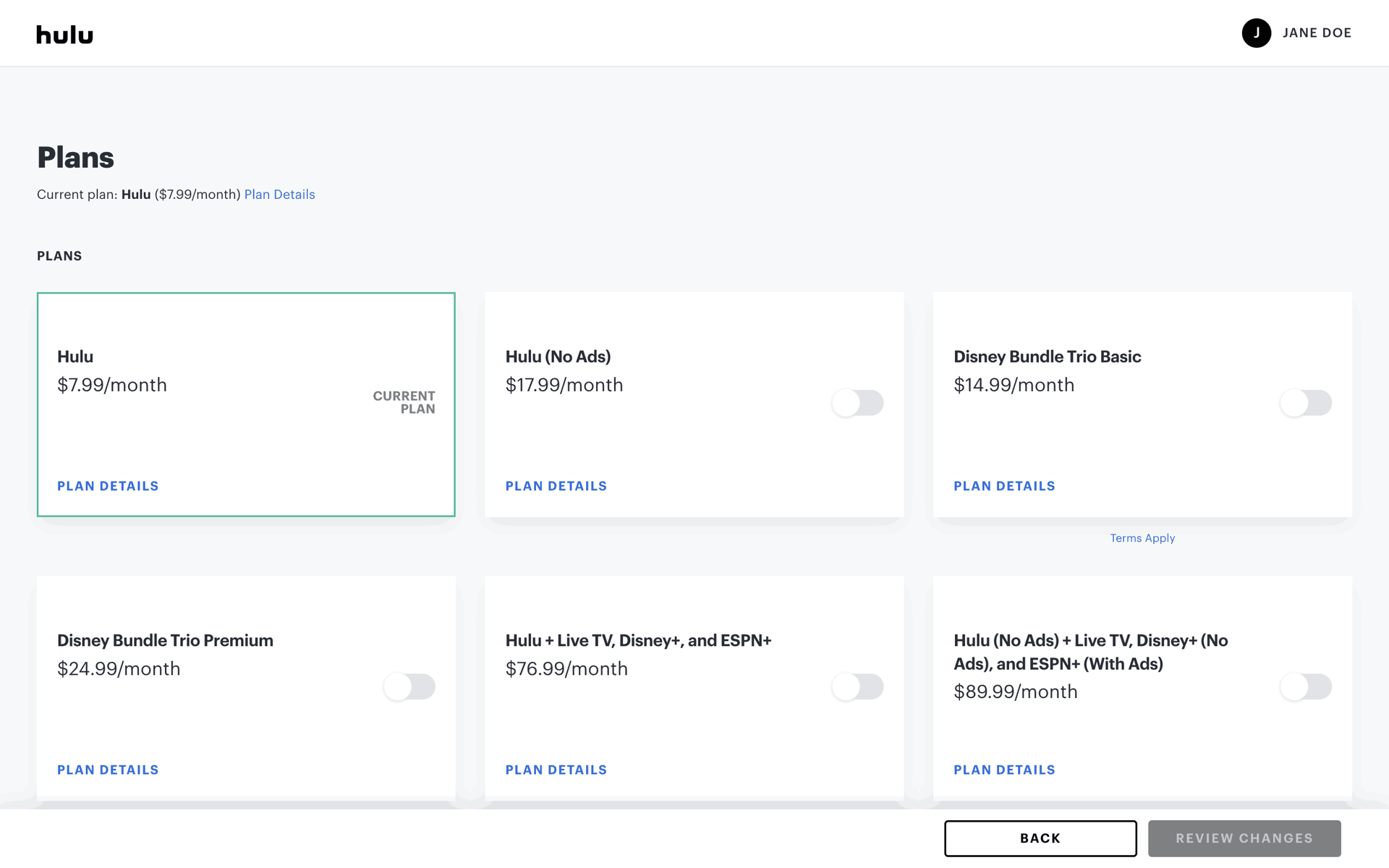Enable the Disney Bundle Trio Basic switch

click(1306, 403)
